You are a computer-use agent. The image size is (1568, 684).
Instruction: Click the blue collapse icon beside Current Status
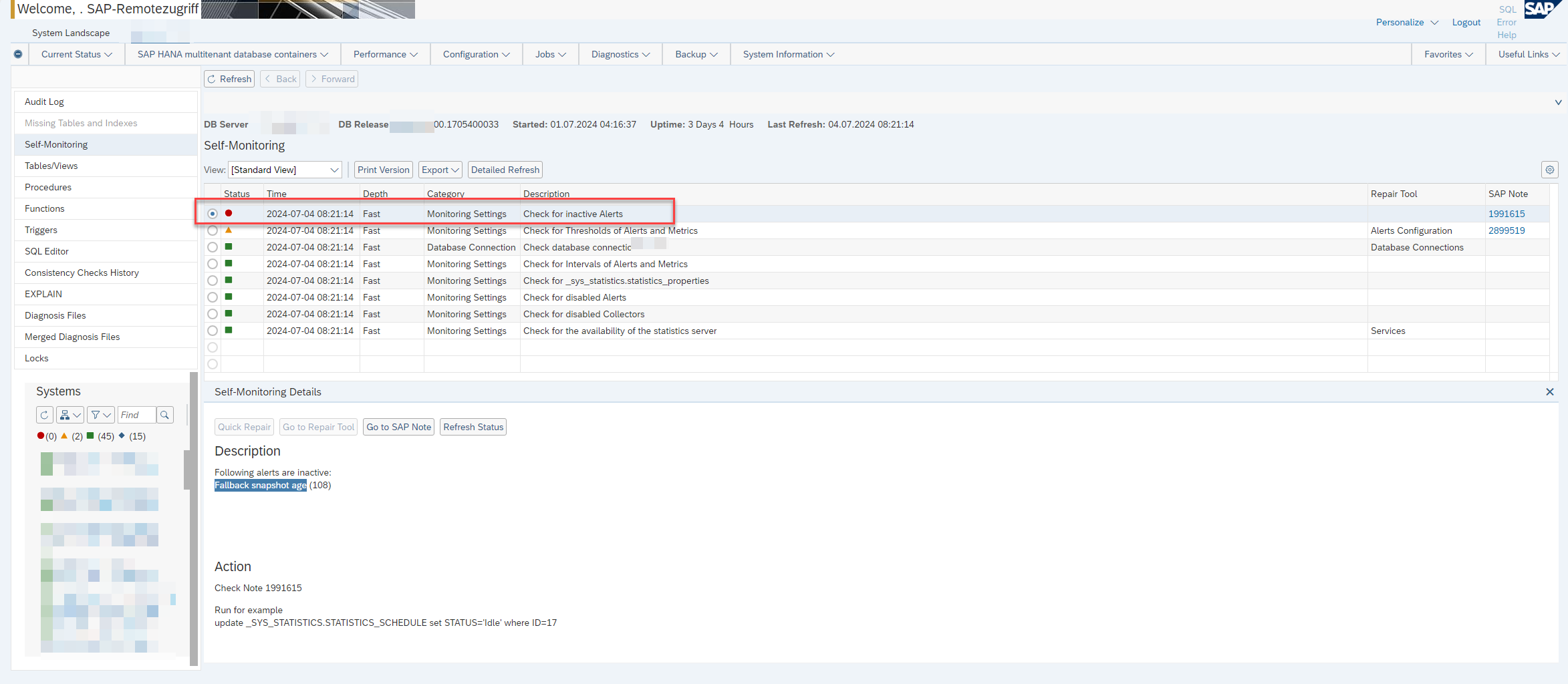coord(18,54)
